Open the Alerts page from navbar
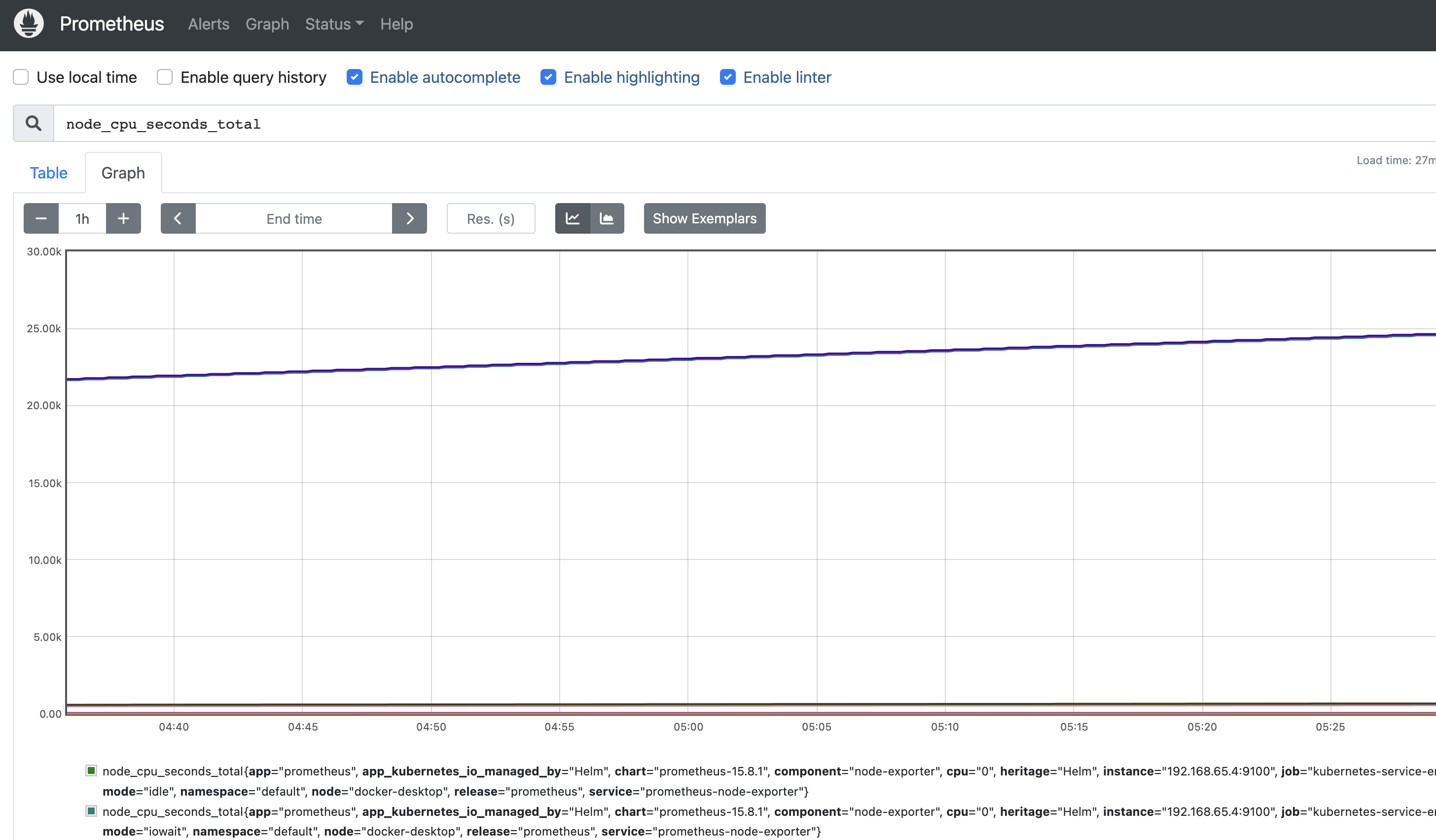 tap(209, 24)
